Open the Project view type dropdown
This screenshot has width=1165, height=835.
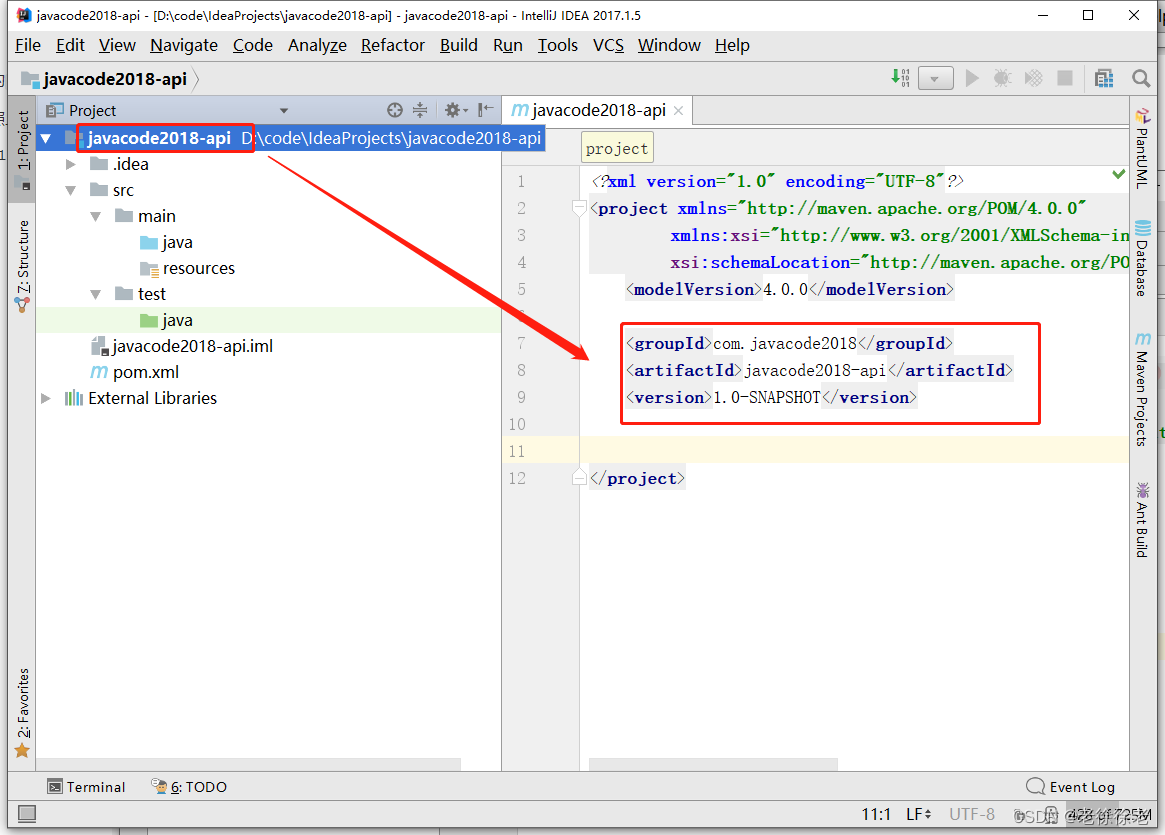(284, 111)
